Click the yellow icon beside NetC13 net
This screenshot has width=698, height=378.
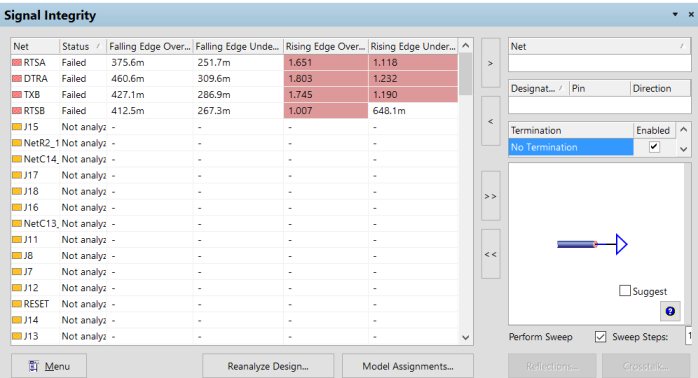pos(17,224)
